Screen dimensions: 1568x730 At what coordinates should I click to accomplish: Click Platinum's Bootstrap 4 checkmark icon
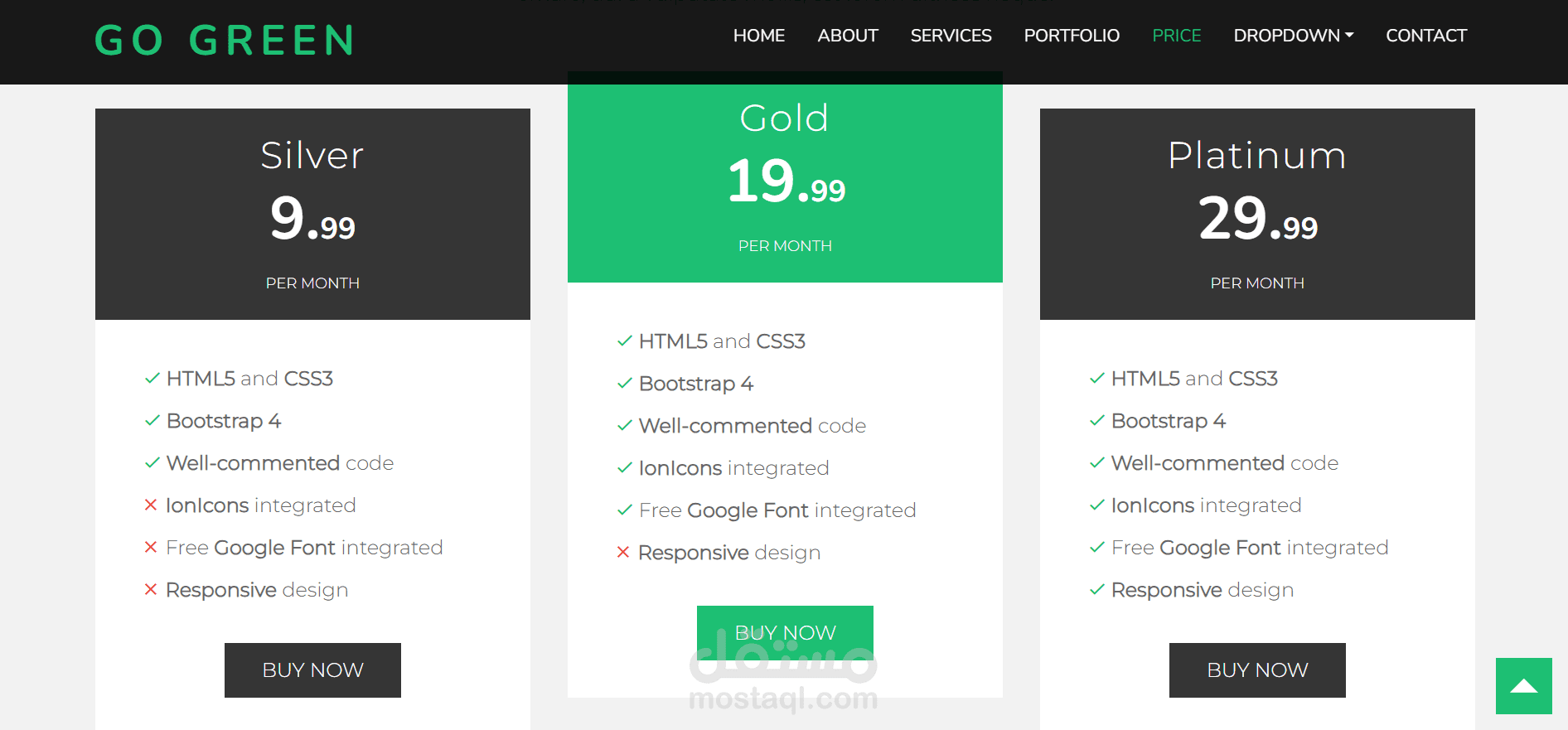(x=1097, y=421)
